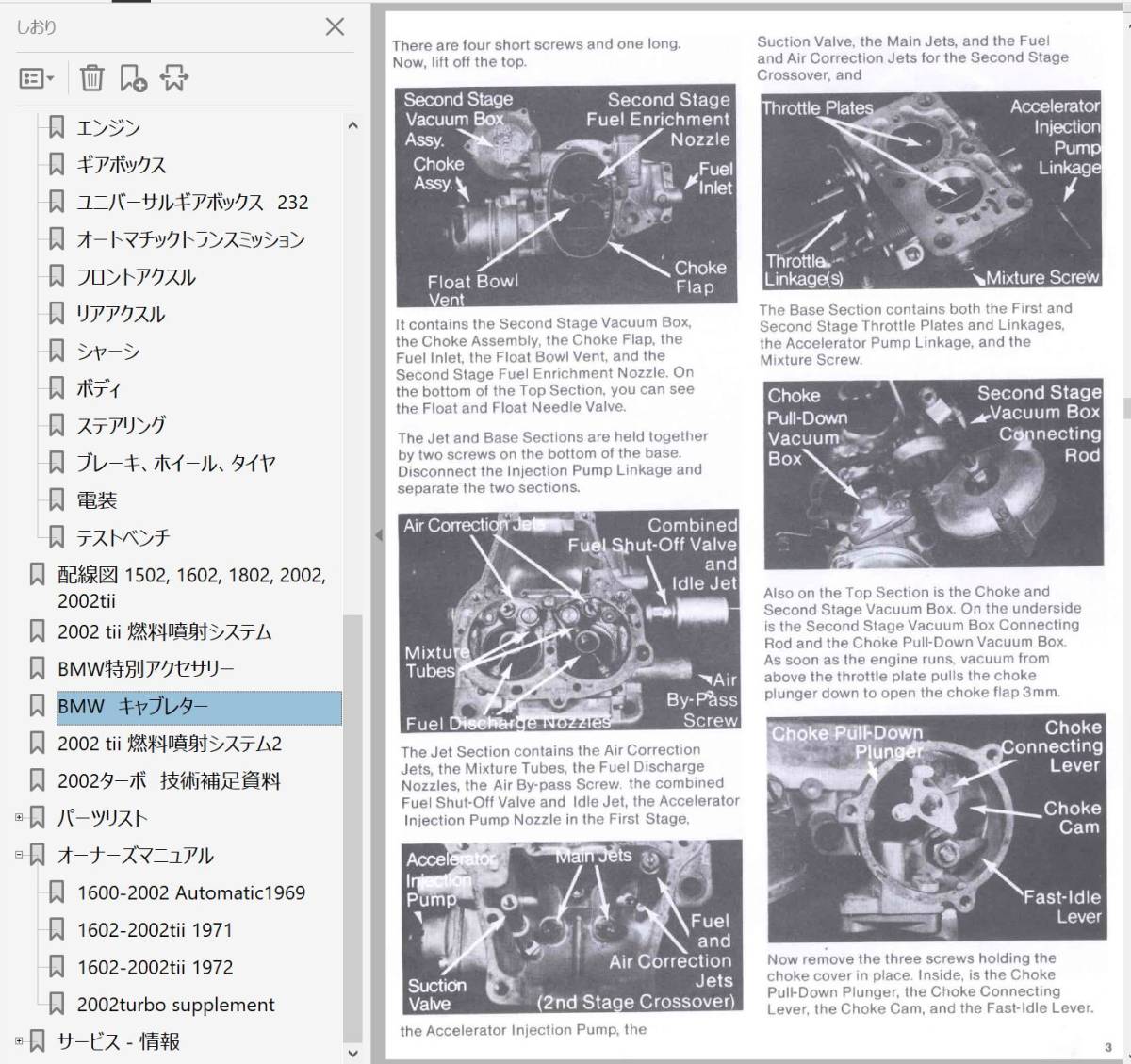The width and height of the screenshot is (1131, 1064).
Task: Open the フロントアクスル bookmark
Action: [x=137, y=277]
